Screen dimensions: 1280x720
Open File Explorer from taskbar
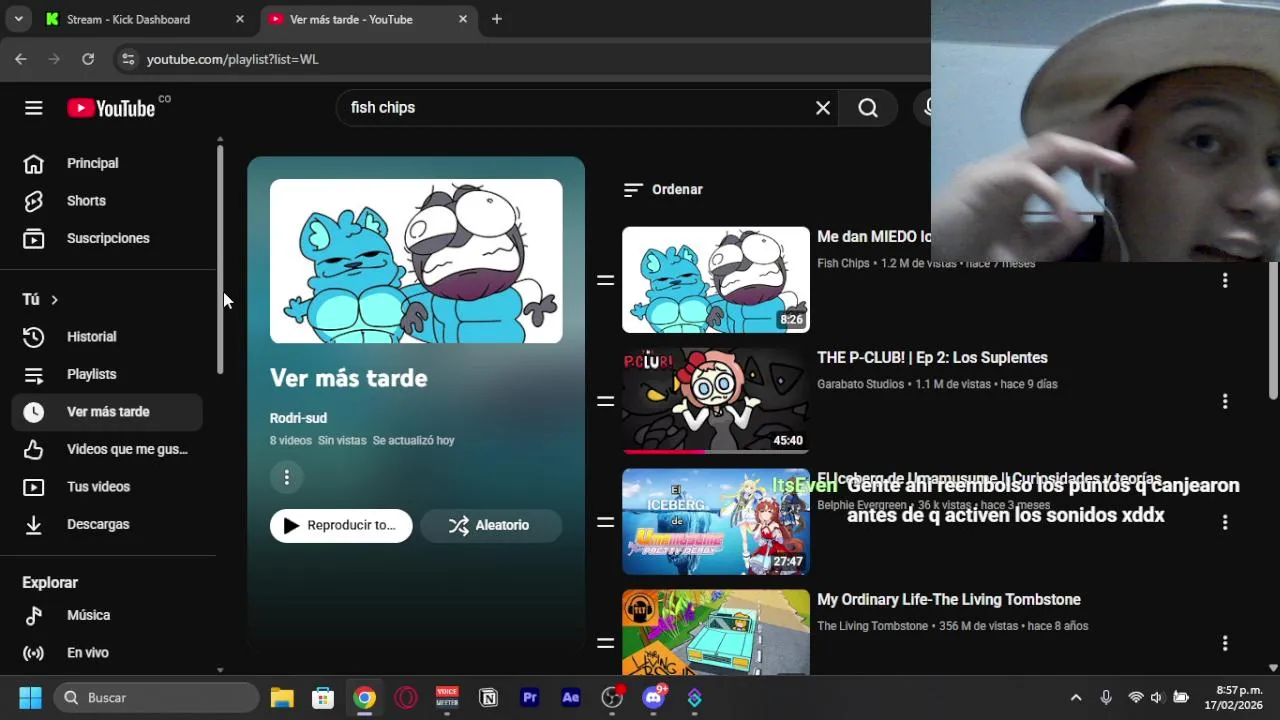tap(282, 698)
